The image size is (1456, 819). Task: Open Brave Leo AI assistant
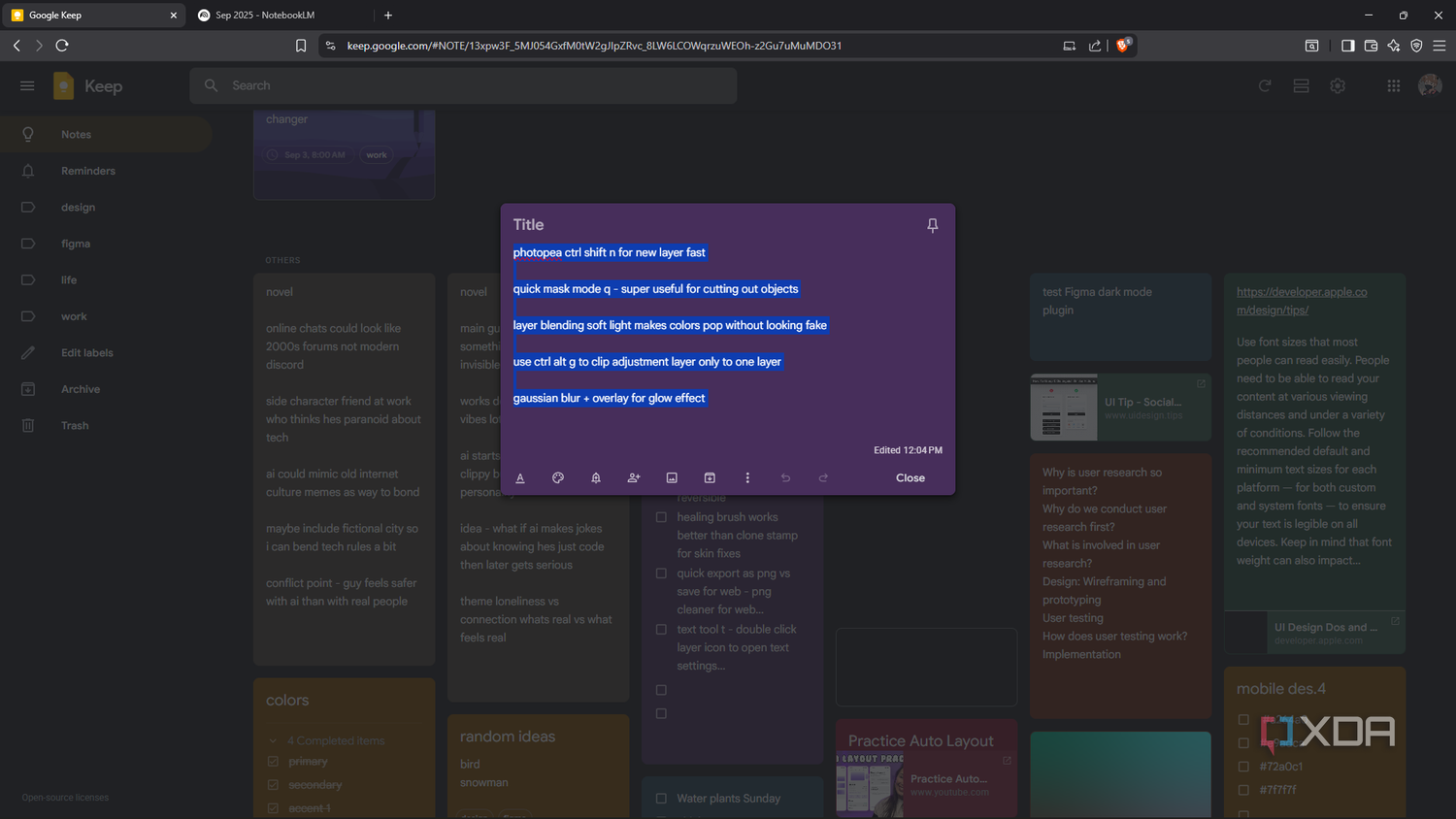point(1394,46)
